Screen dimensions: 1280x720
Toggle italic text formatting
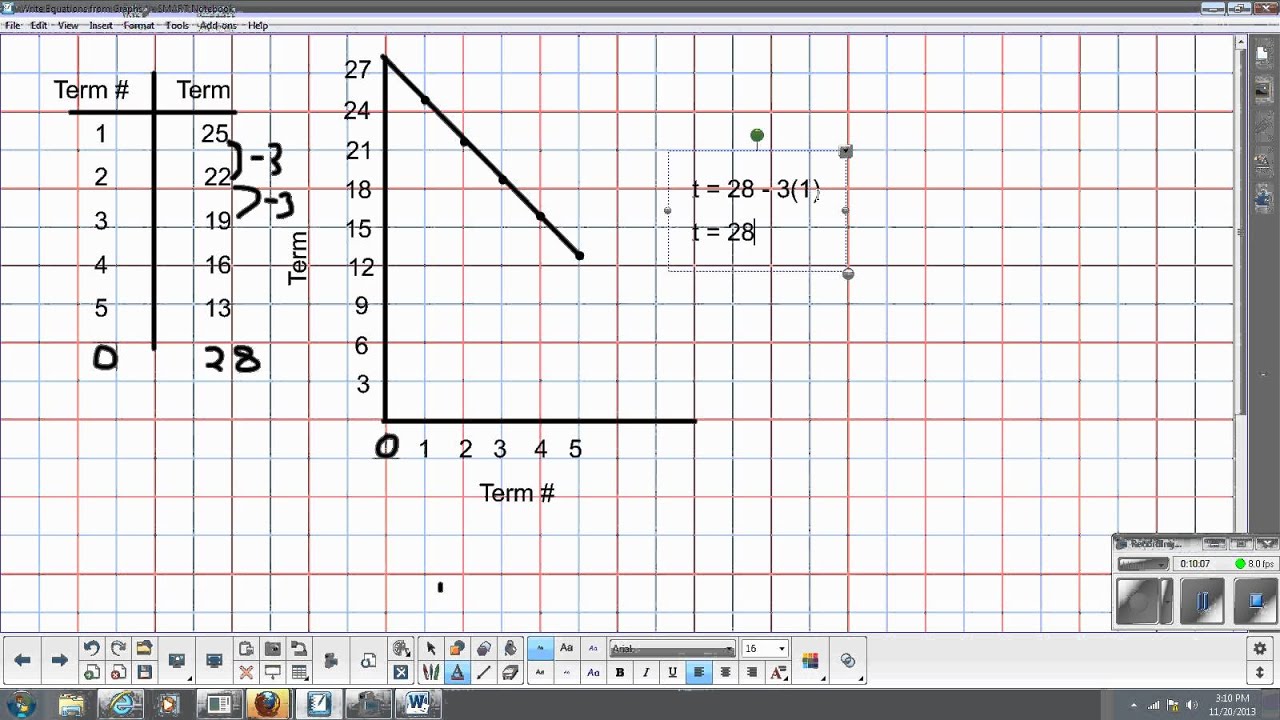point(646,672)
